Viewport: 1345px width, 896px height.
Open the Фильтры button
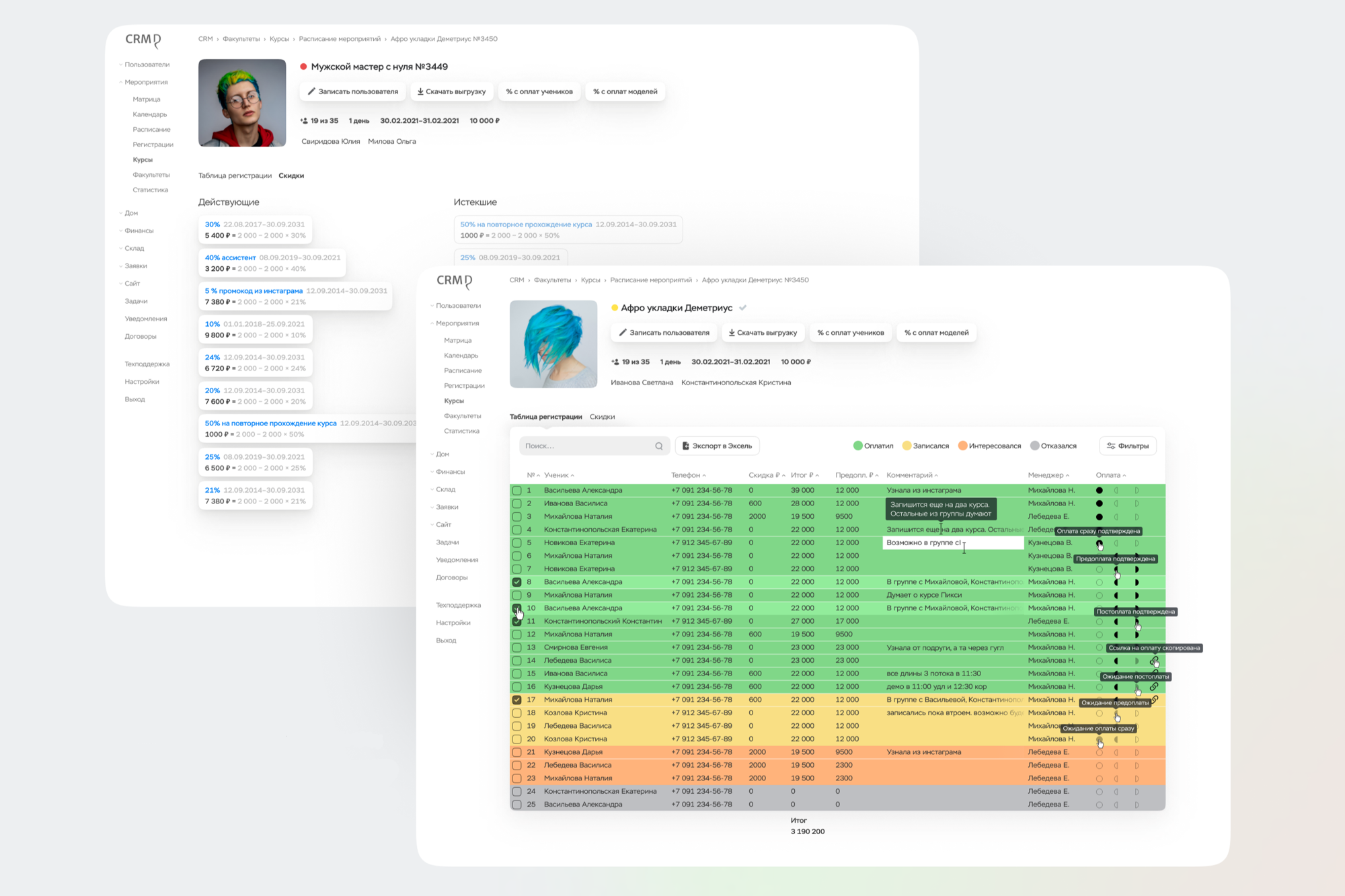[x=1128, y=446]
